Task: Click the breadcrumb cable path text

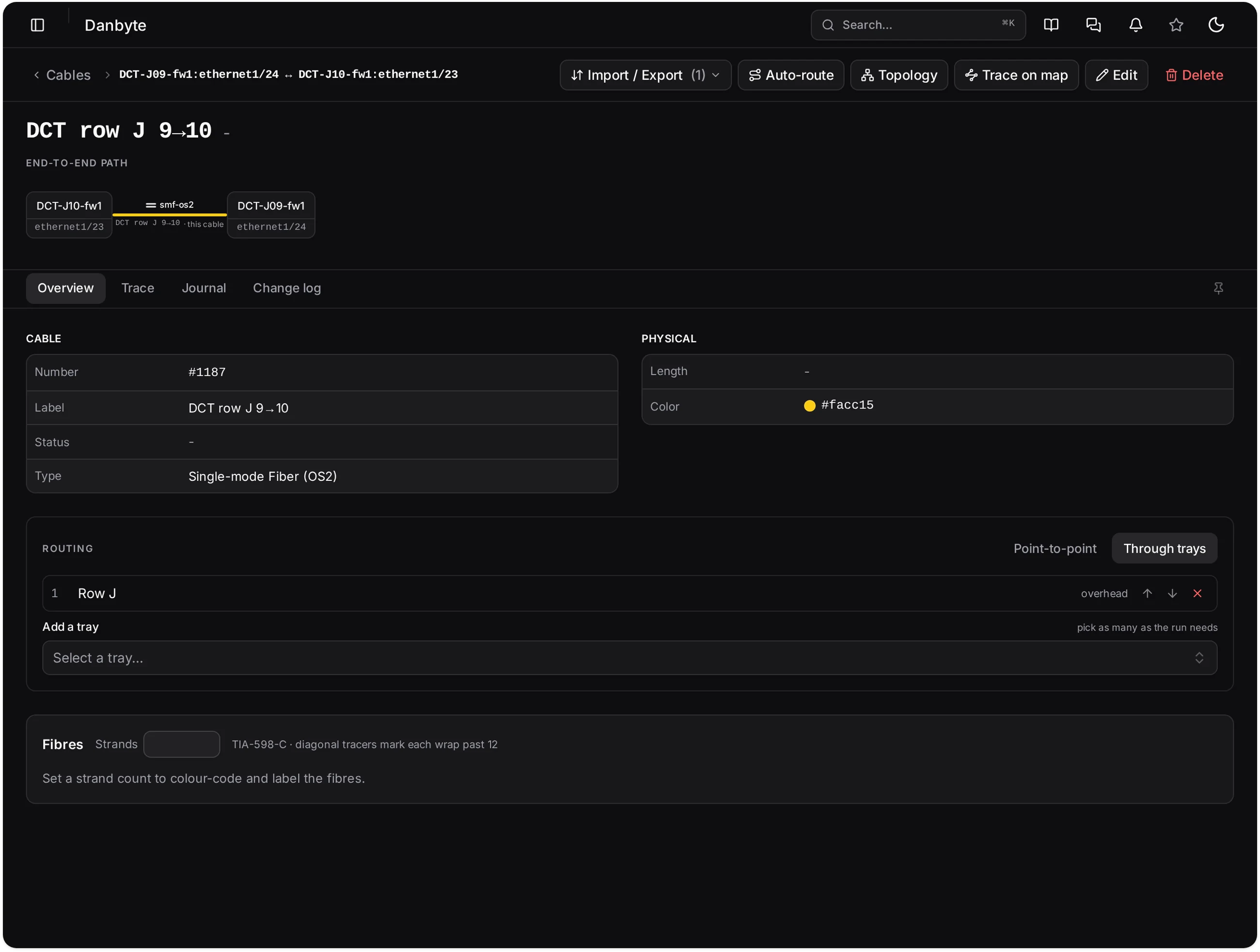Action: point(288,75)
